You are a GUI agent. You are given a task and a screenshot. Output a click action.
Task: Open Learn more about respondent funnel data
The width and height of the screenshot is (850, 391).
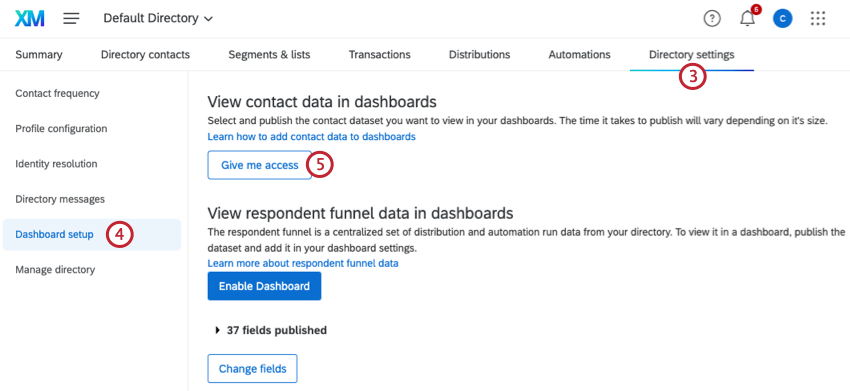[x=302, y=264]
